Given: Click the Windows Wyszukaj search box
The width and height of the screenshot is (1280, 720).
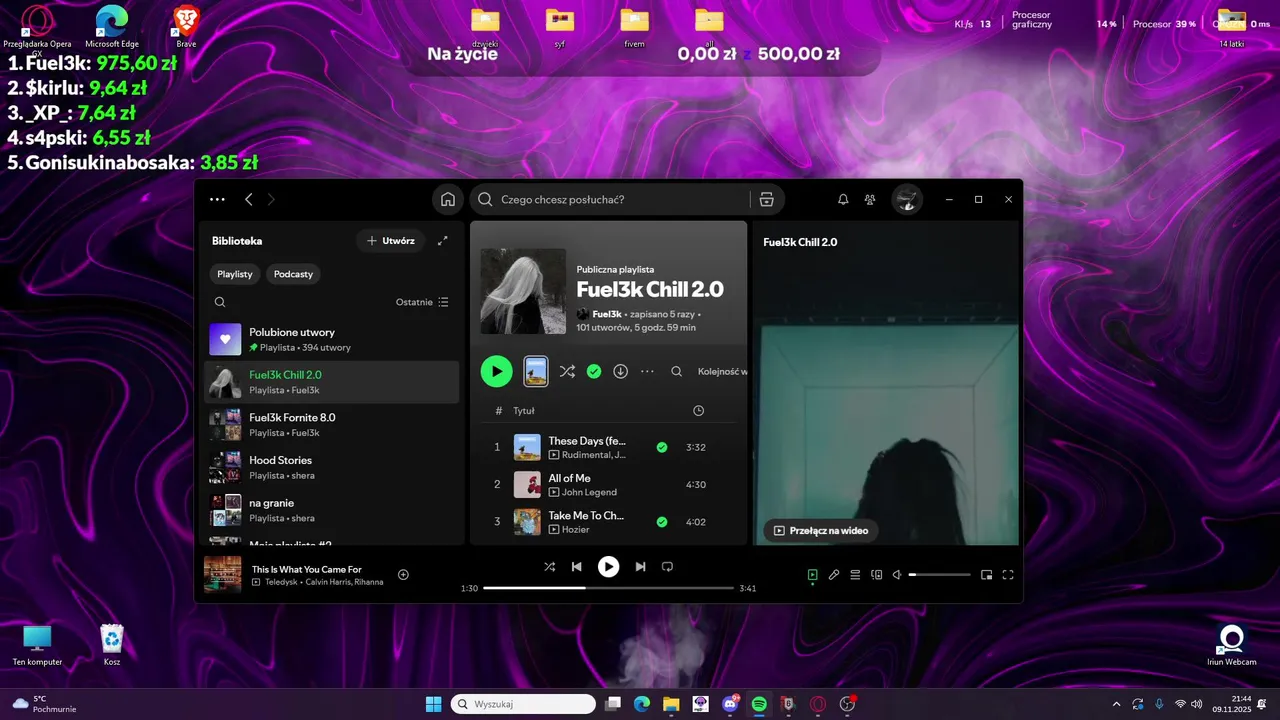Looking at the screenshot, I should (x=523, y=704).
